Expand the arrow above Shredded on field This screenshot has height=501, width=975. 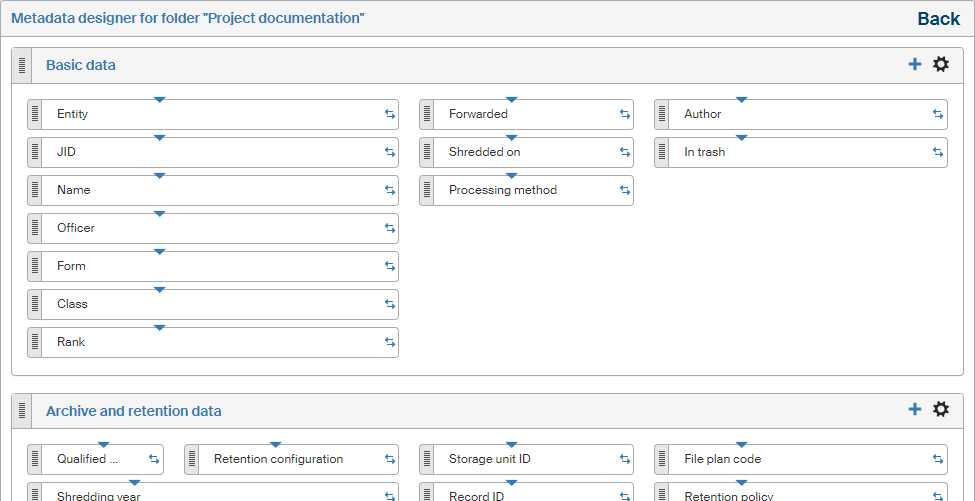point(511,138)
